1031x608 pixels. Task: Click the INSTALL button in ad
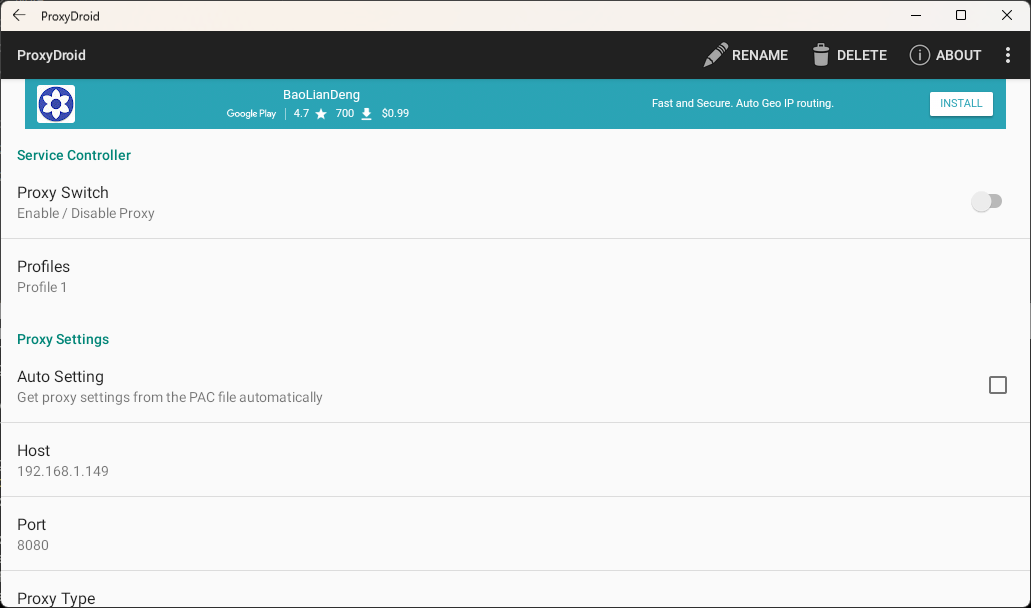(x=961, y=103)
